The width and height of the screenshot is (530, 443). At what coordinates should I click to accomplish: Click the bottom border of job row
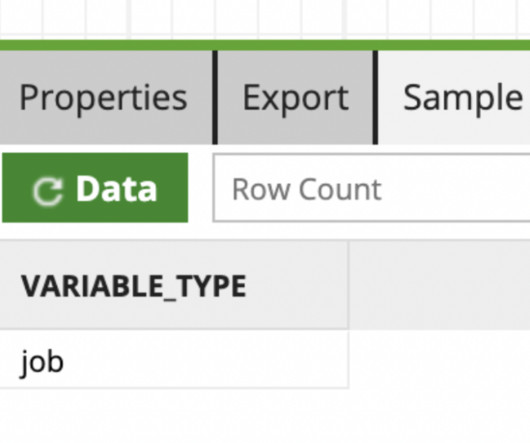174,388
